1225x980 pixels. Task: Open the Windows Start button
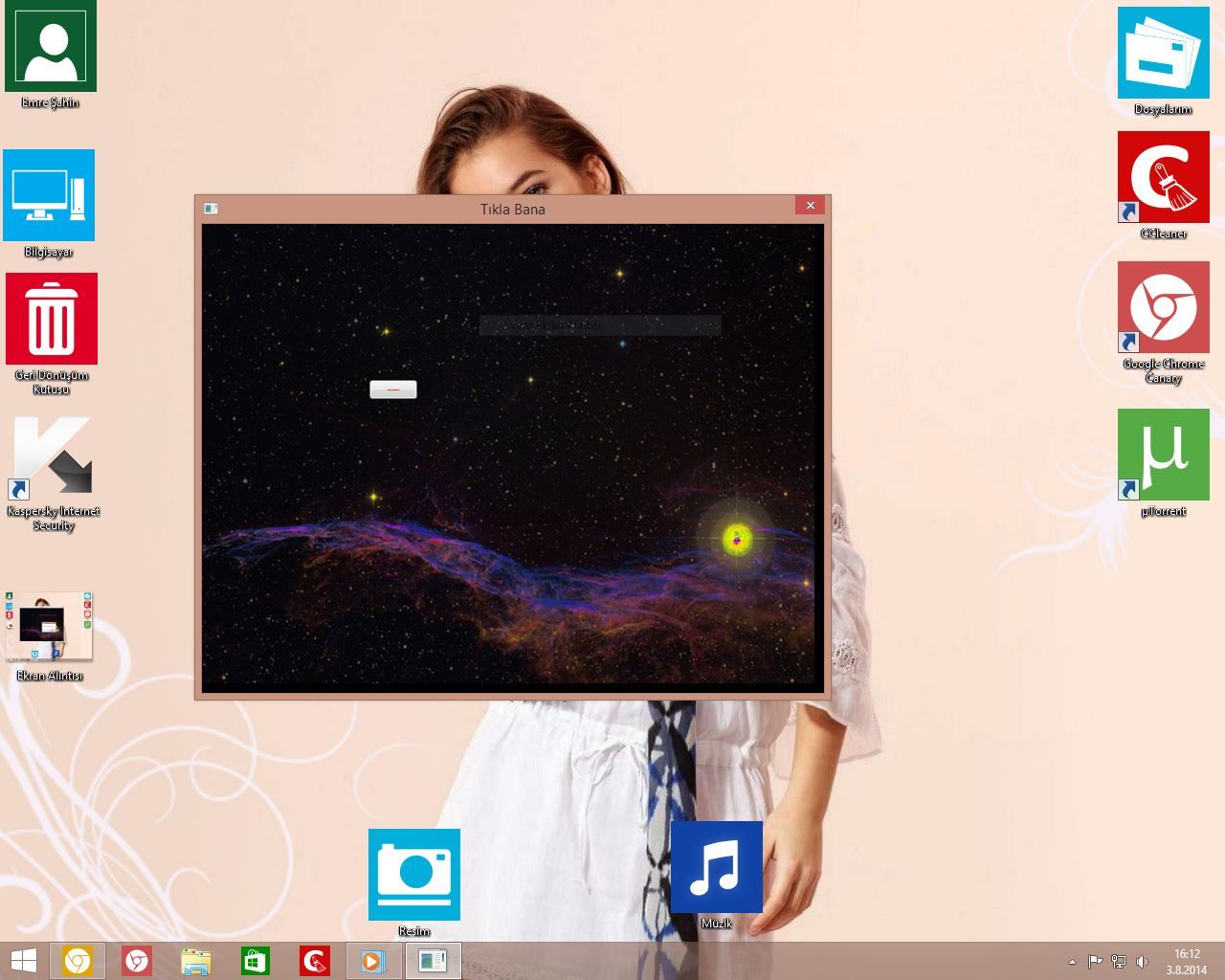[x=24, y=961]
